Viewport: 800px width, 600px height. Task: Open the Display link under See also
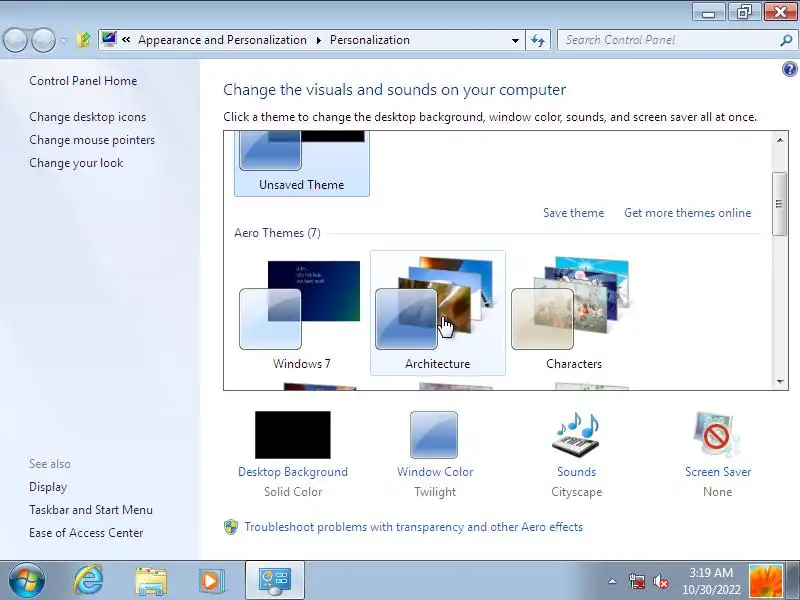pyautogui.click(x=48, y=487)
